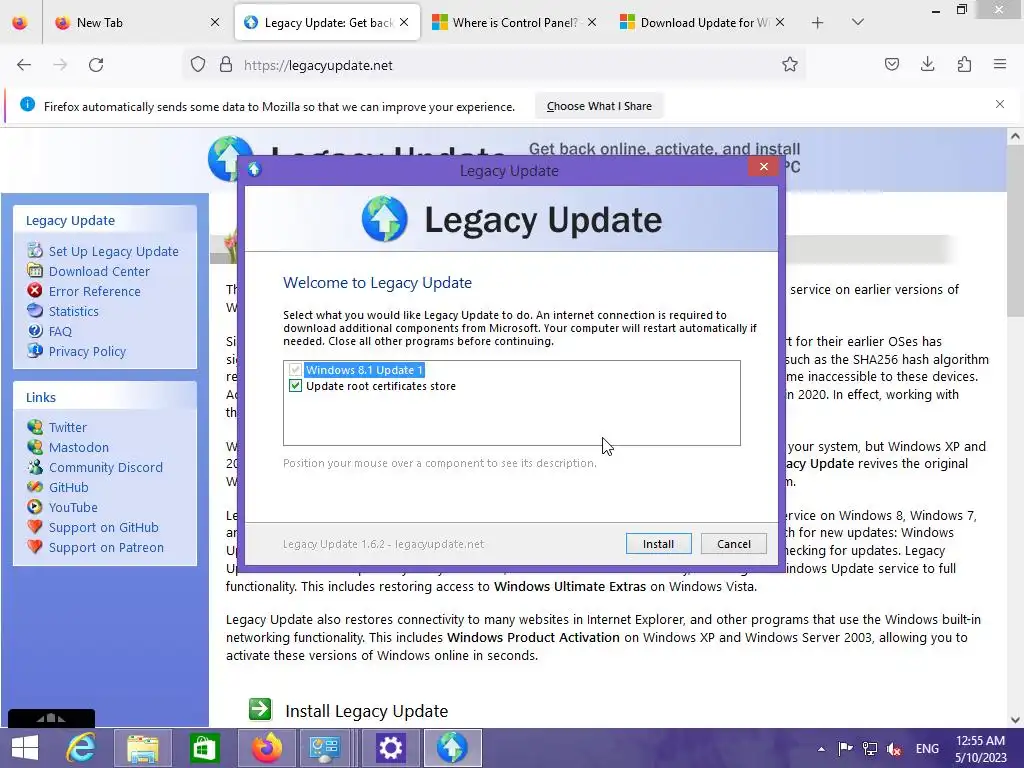Click the Privacy Policy info icon
The image size is (1024, 768).
(x=35, y=351)
